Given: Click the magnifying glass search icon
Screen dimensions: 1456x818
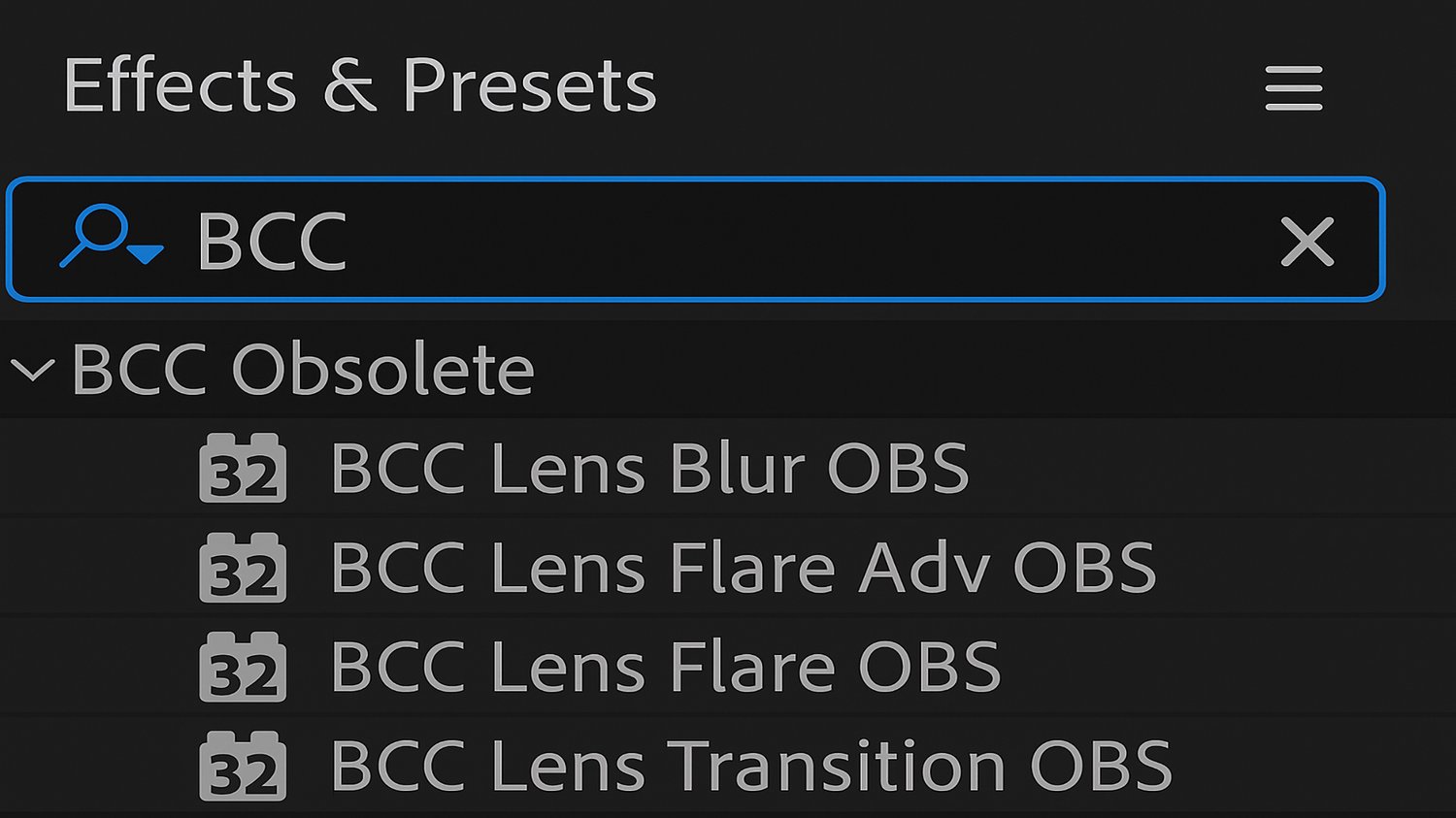Looking at the screenshot, I should 97,233.
